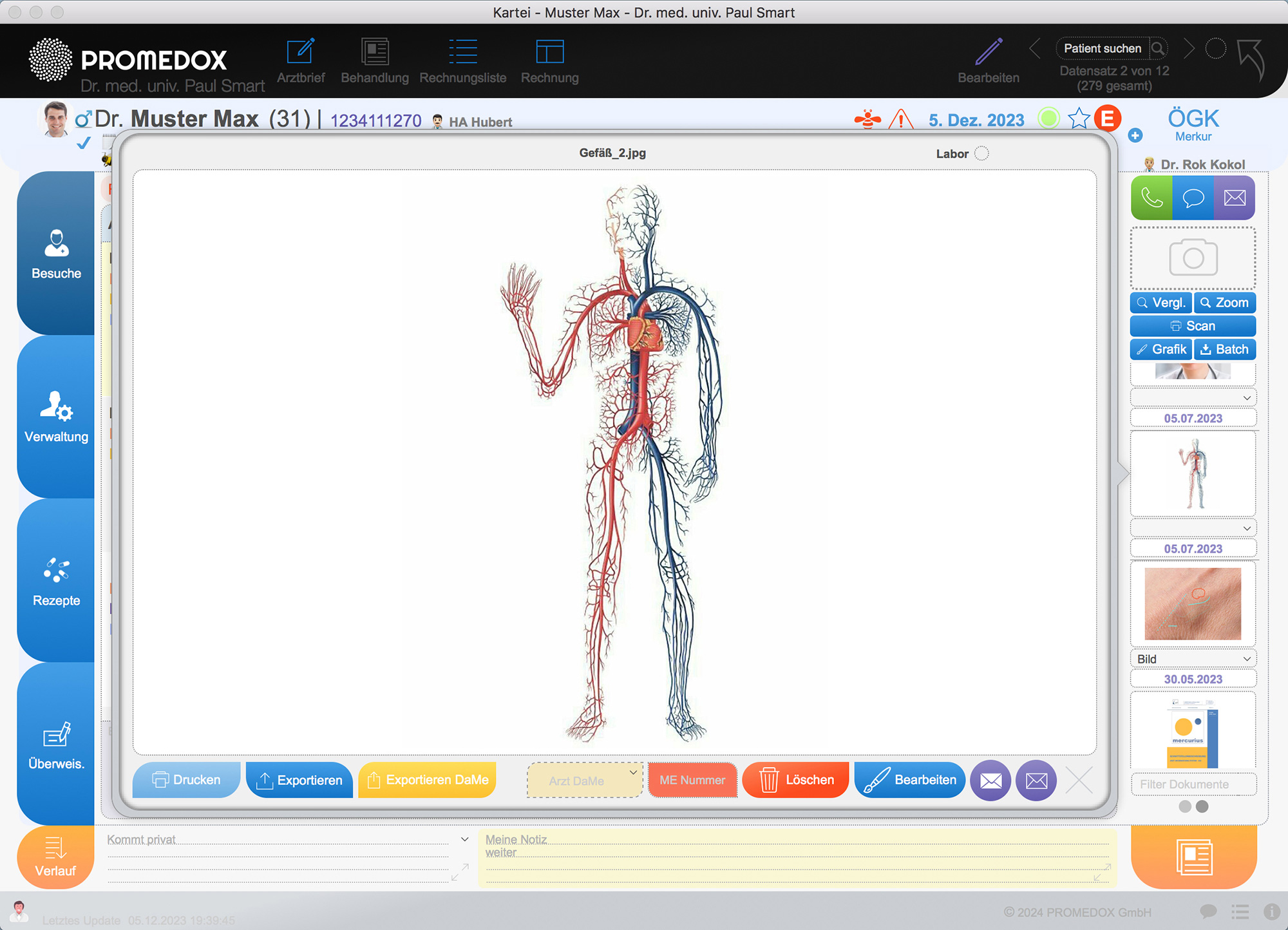The height and width of the screenshot is (930, 1288).
Task: Call patient with green phone icon
Action: [x=1151, y=198]
